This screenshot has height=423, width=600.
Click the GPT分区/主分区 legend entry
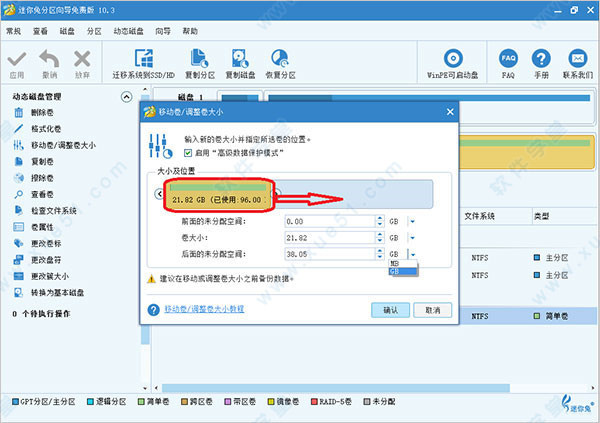[44, 402]
